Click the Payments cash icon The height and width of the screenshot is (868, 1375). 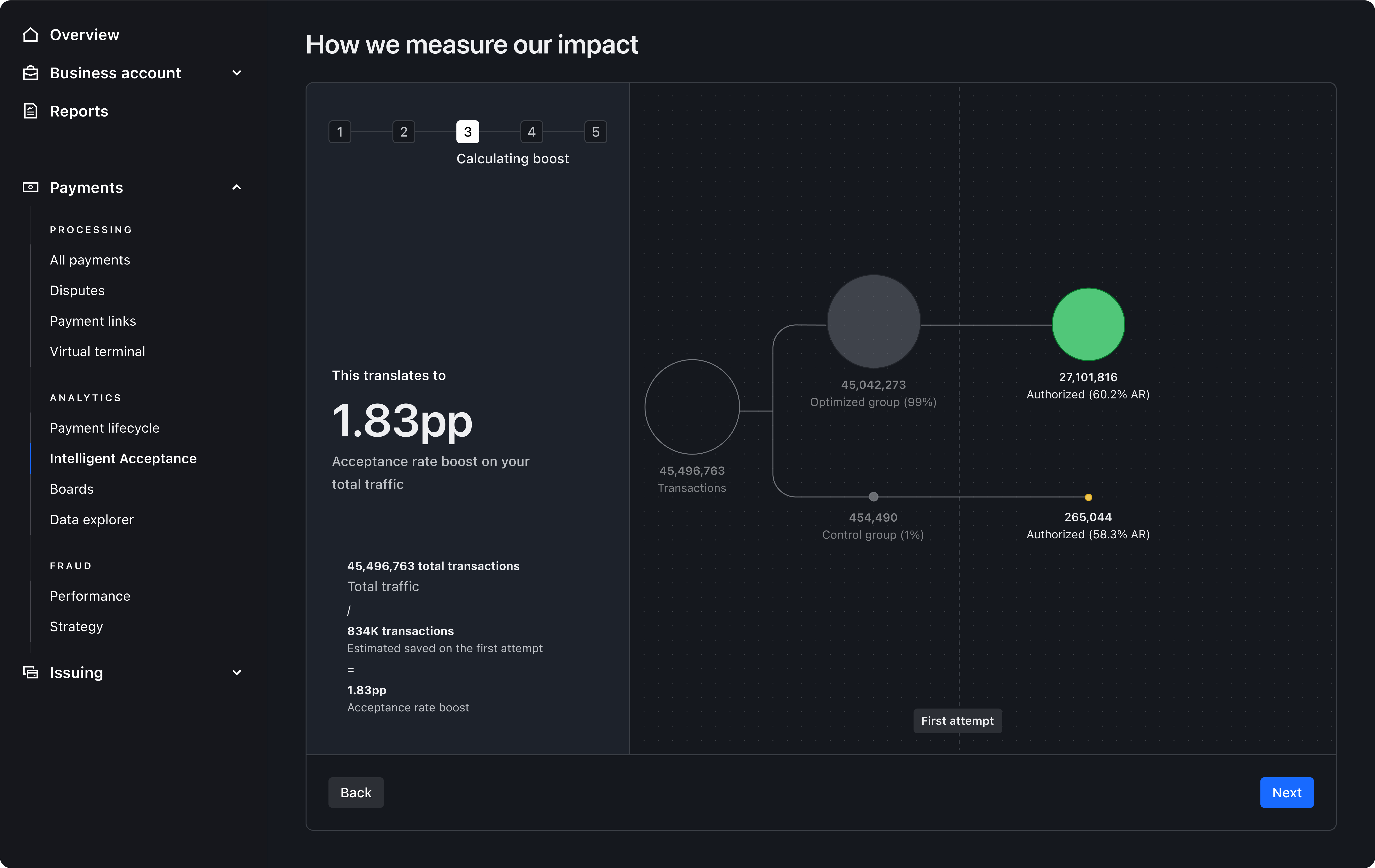(x=30, y=187)
